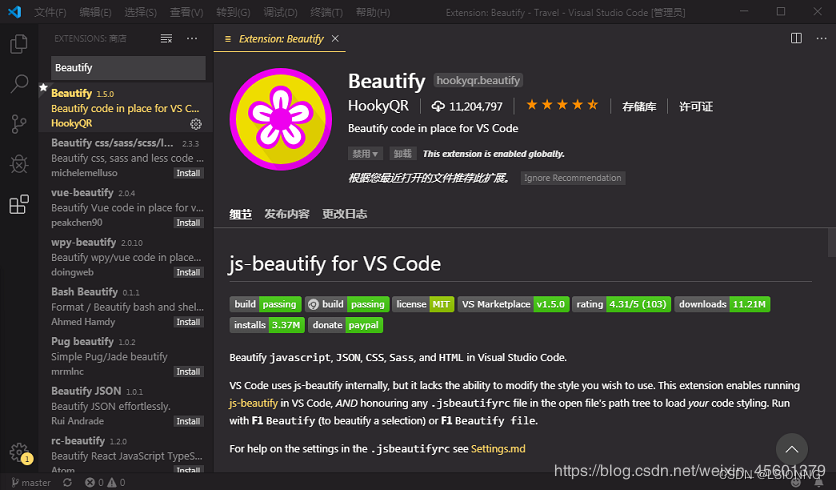Install Bash Beautify extension
Screen dimensions: 836x490
tap(188, 322)
